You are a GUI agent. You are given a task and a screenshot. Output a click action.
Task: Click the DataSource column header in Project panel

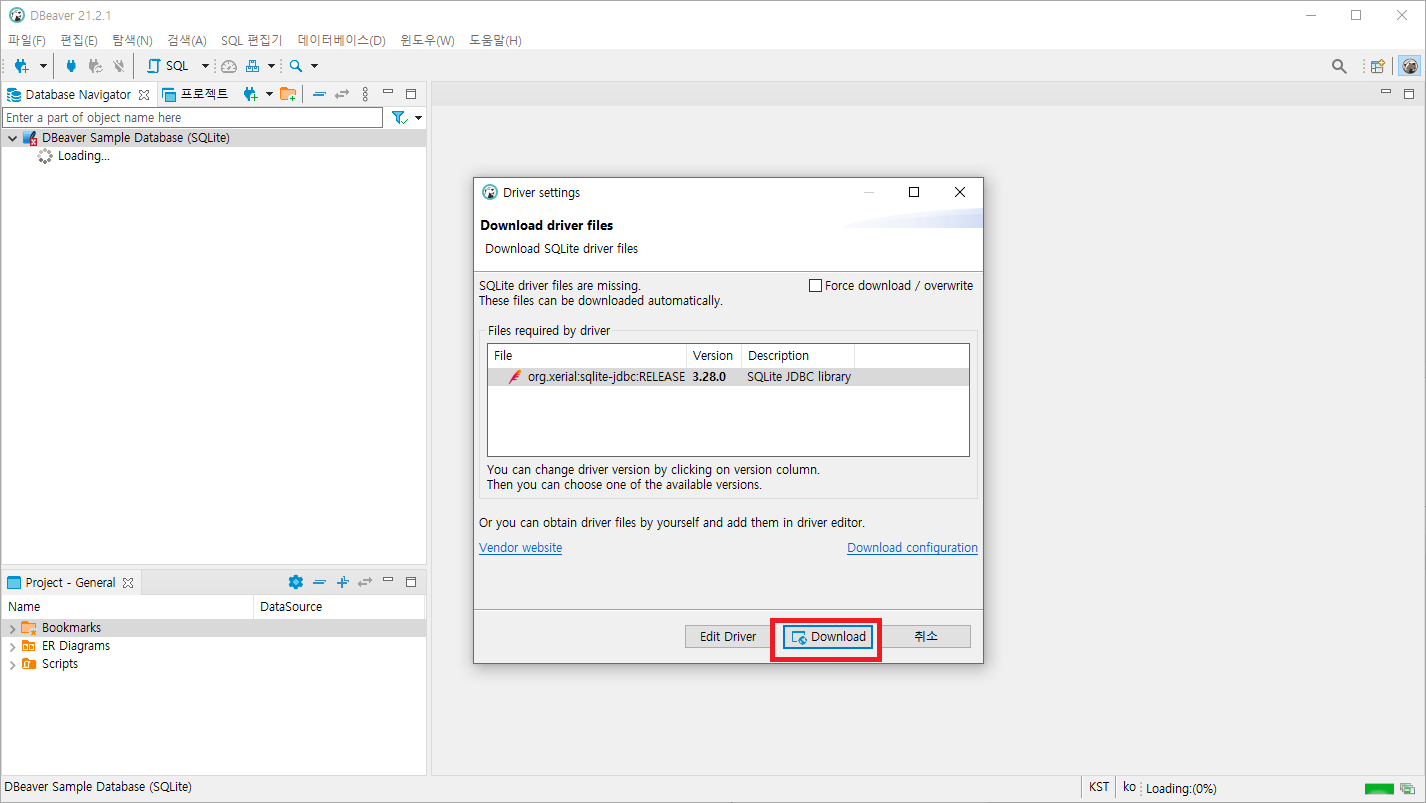339,607
